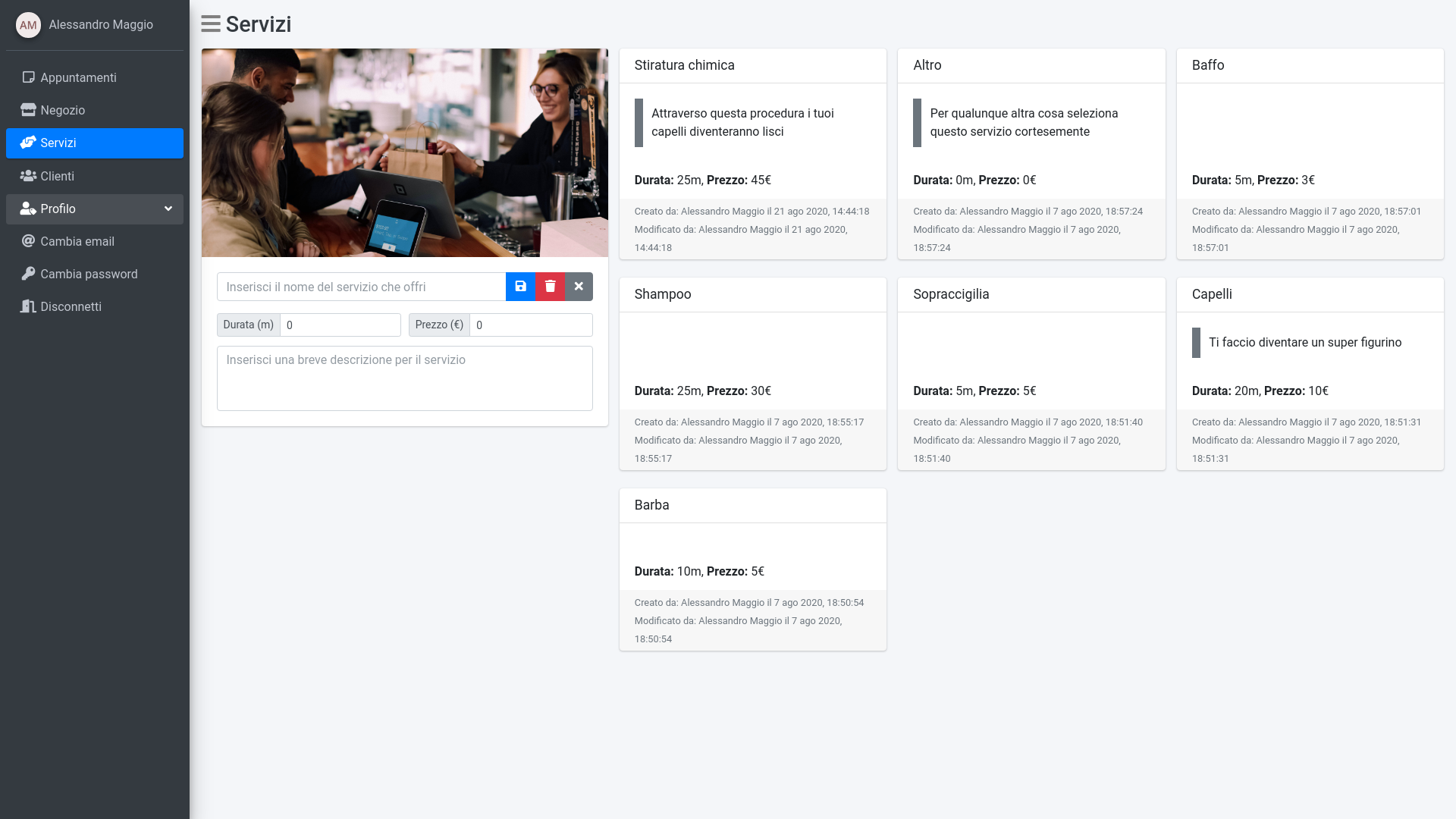This screenshot has height=819, width=1456.
Task: Click Disconnetti to log out
Action: tap(71, 306)
